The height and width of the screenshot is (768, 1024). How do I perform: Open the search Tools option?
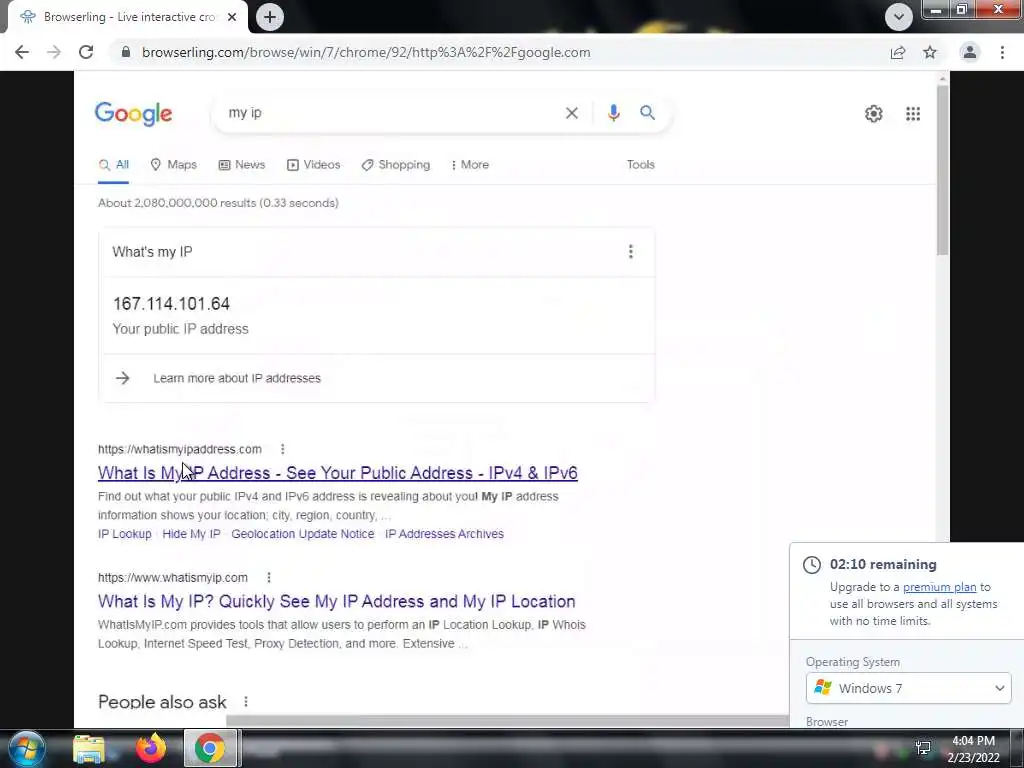pos(641,165)
